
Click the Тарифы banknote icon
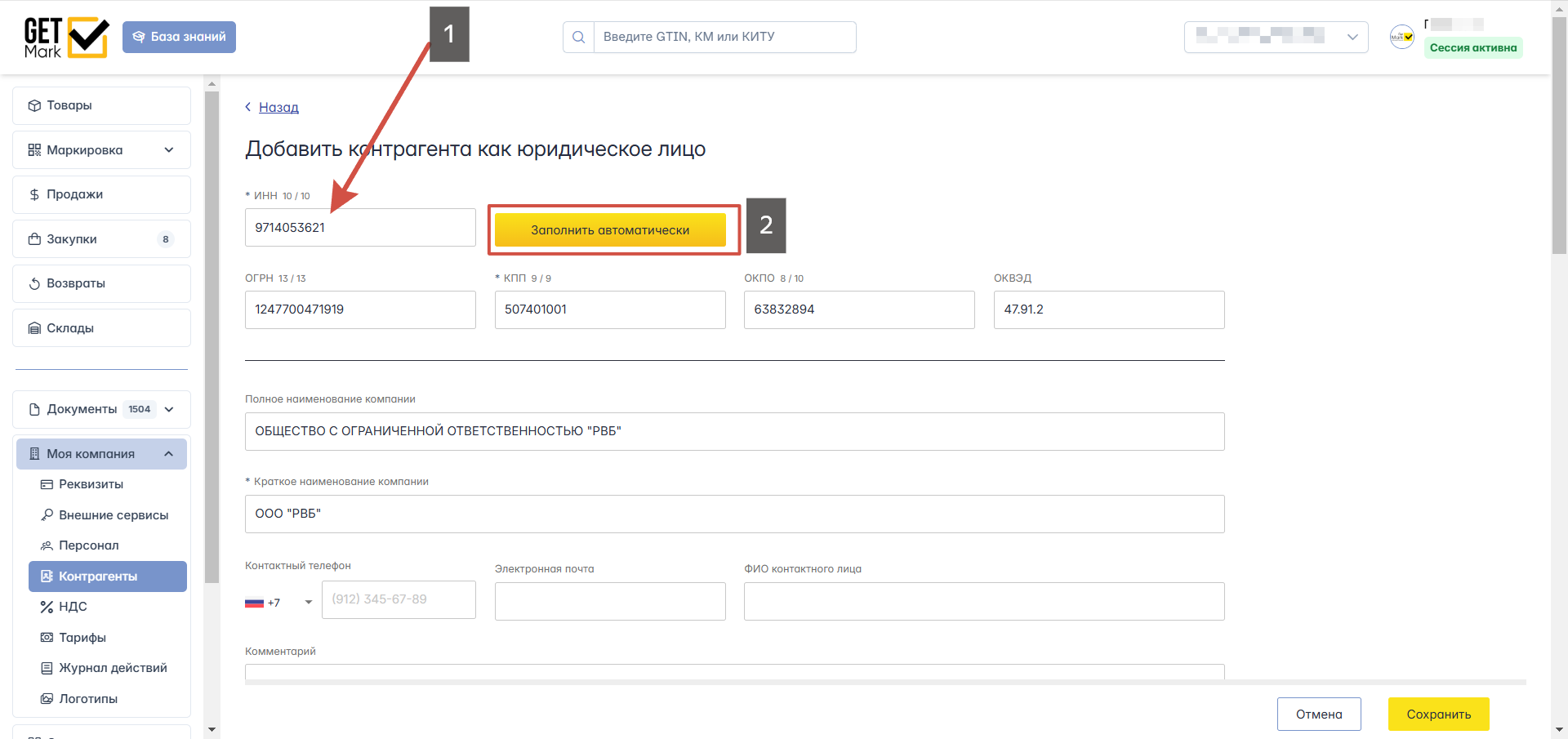pyautogui.click(x=47, y=638)
